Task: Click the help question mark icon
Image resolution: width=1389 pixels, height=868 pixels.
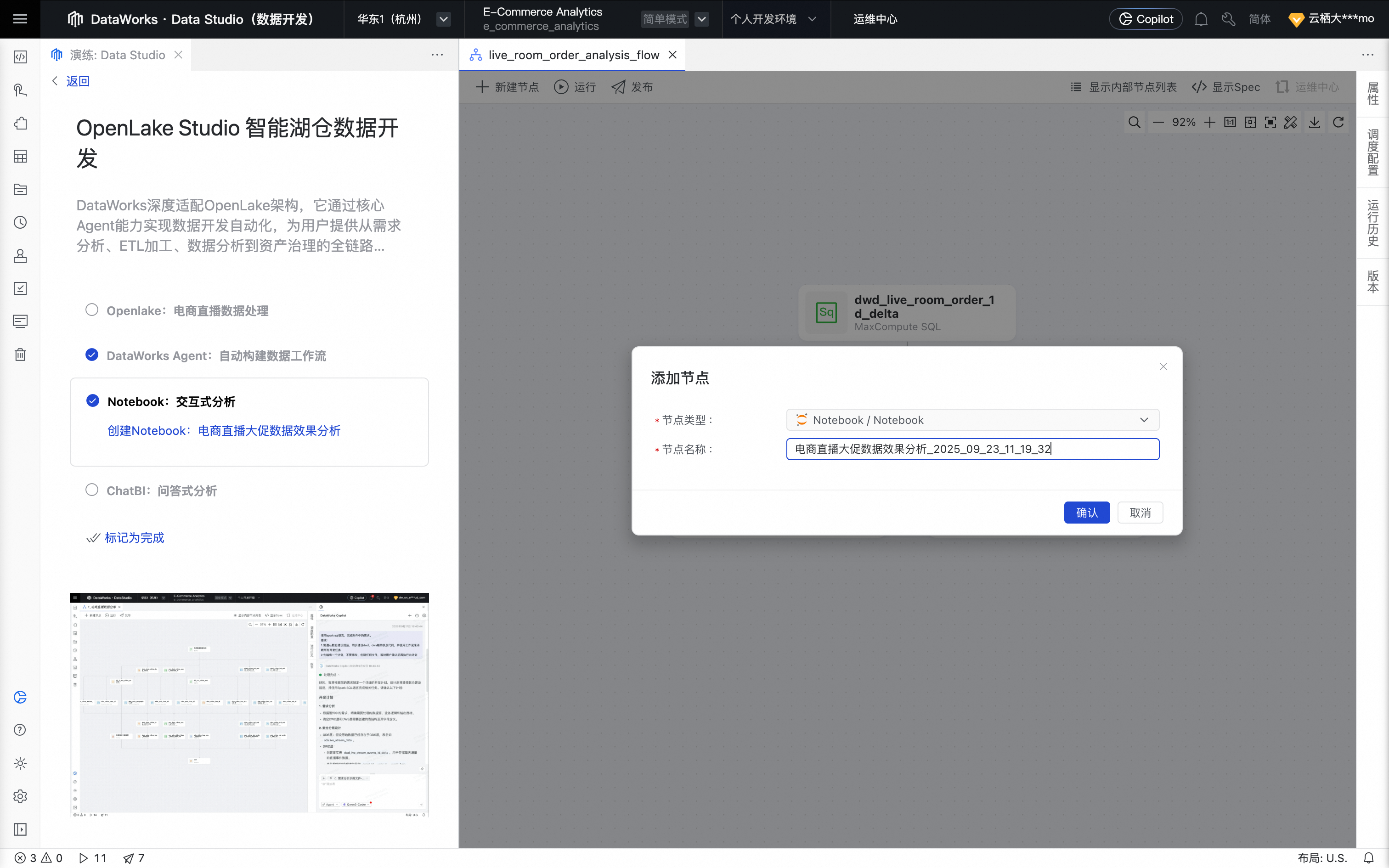Action: click(20, 730)
